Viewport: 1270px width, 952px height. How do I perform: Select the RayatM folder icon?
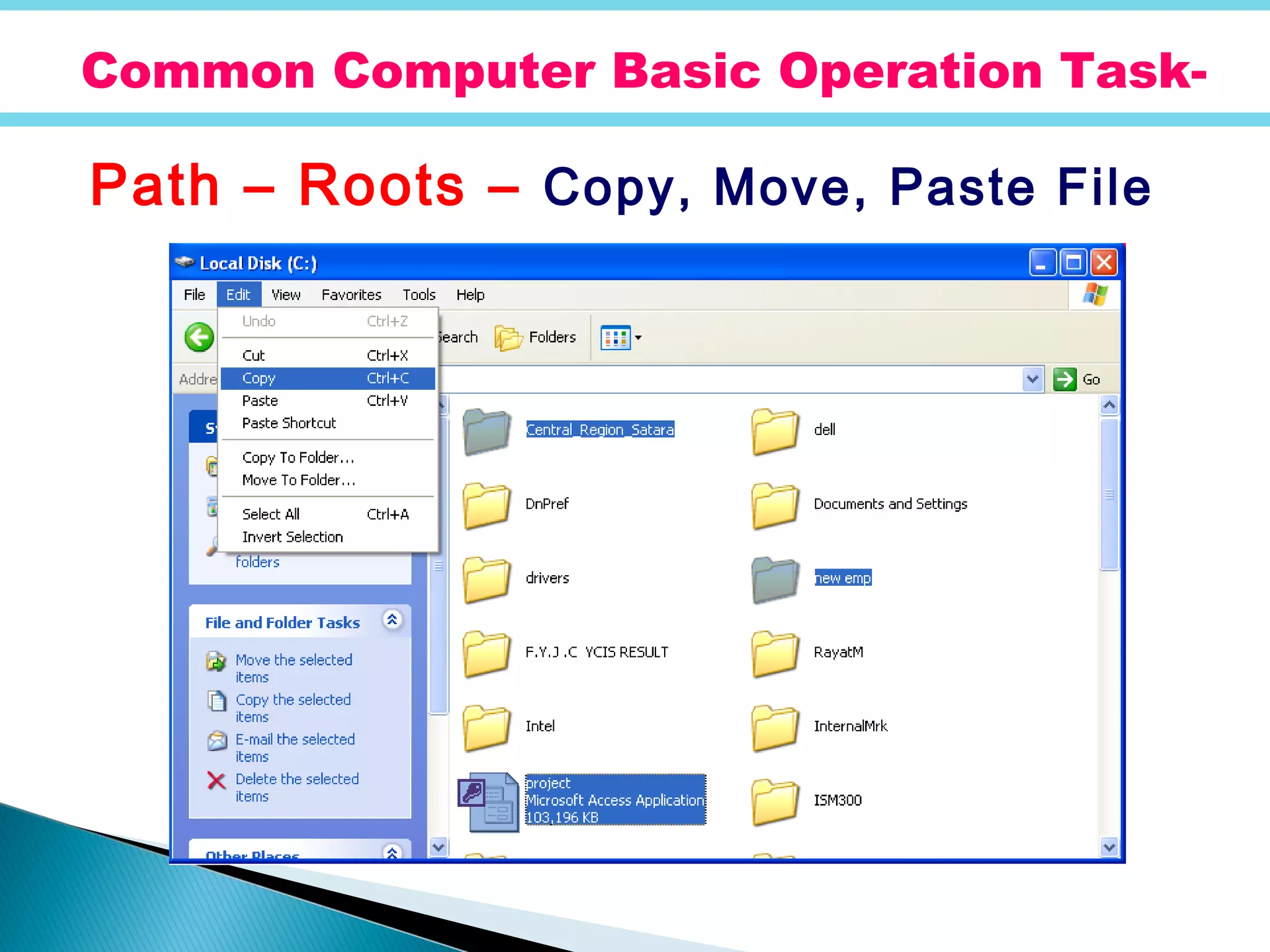point(775,653)
